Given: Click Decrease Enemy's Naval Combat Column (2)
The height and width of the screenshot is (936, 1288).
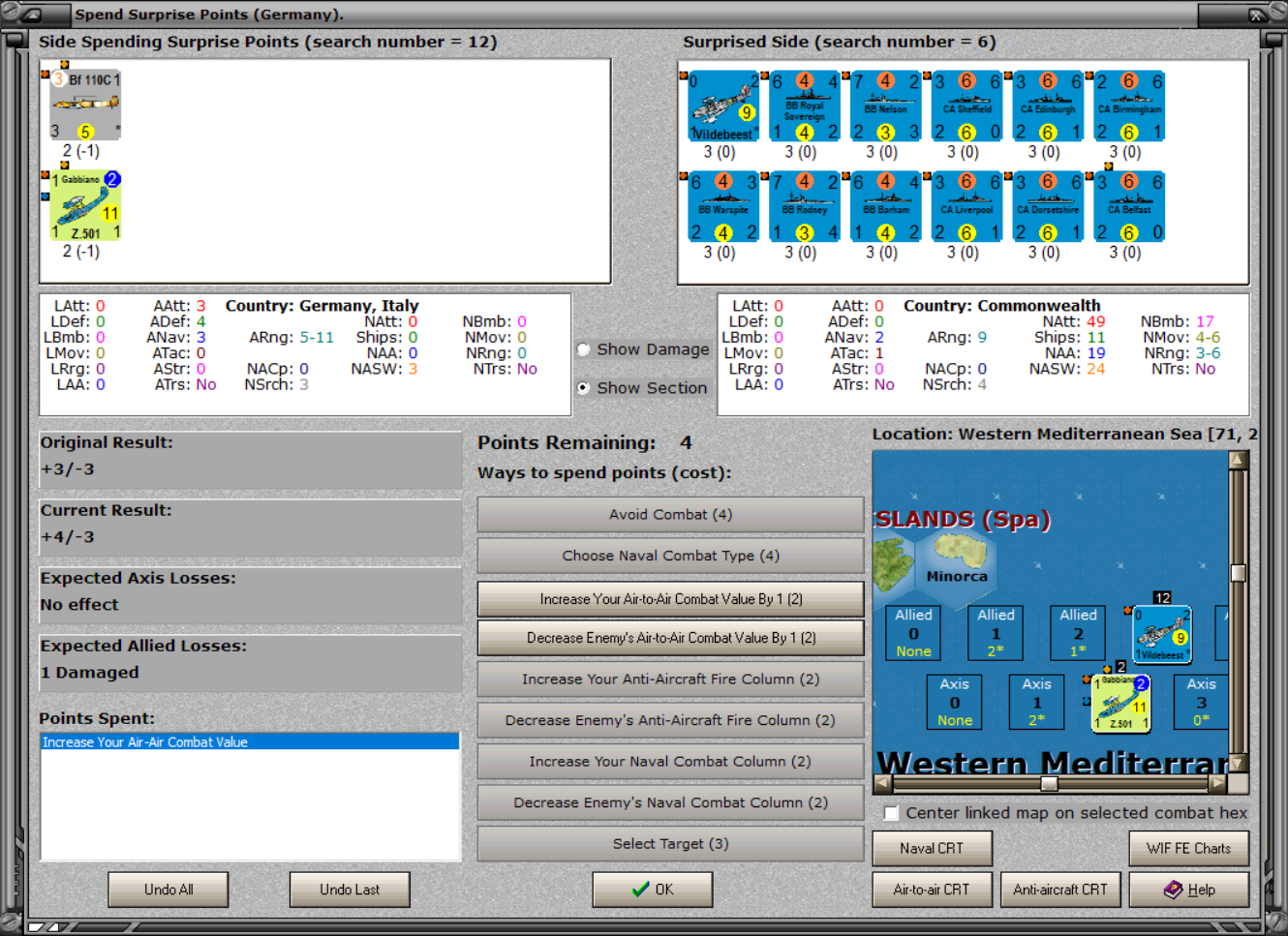Looking at the screenshot, I should click(670, 802).
